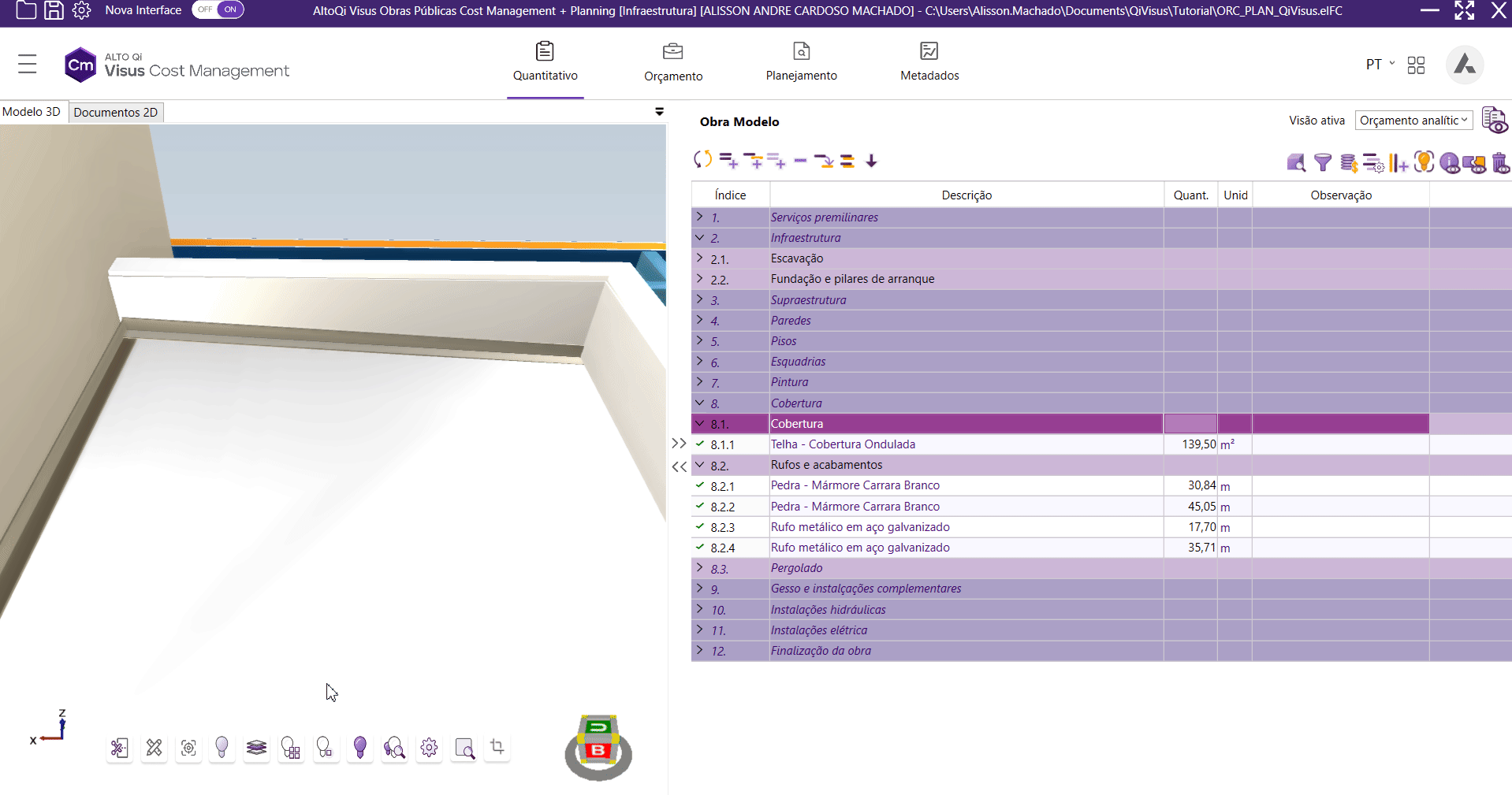Click the B face of view cube
Image resolution: width=1512 pixels, height=795 pixels.
(x=598, y=750)
